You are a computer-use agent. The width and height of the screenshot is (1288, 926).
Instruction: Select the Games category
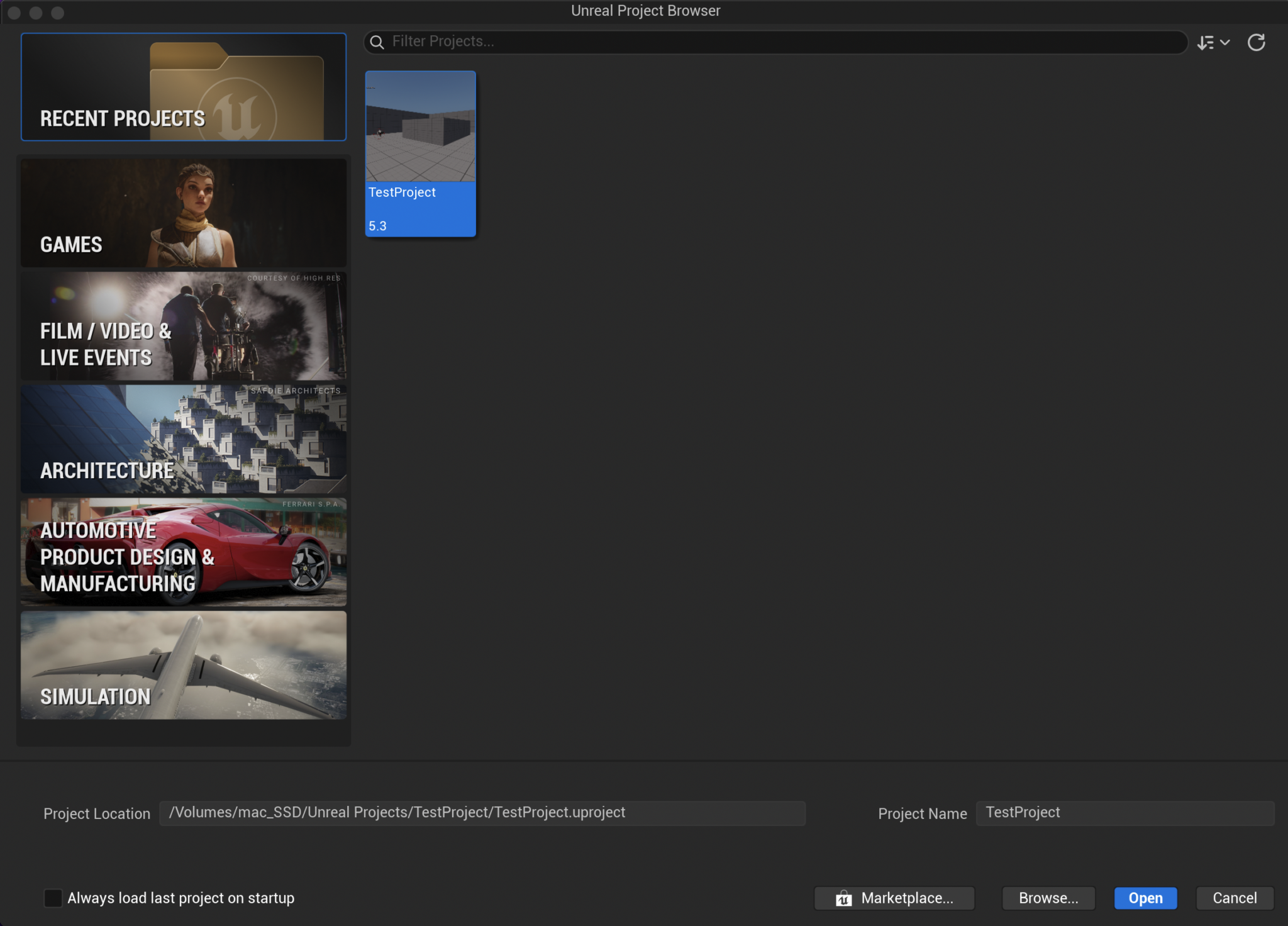click(184, 213)
